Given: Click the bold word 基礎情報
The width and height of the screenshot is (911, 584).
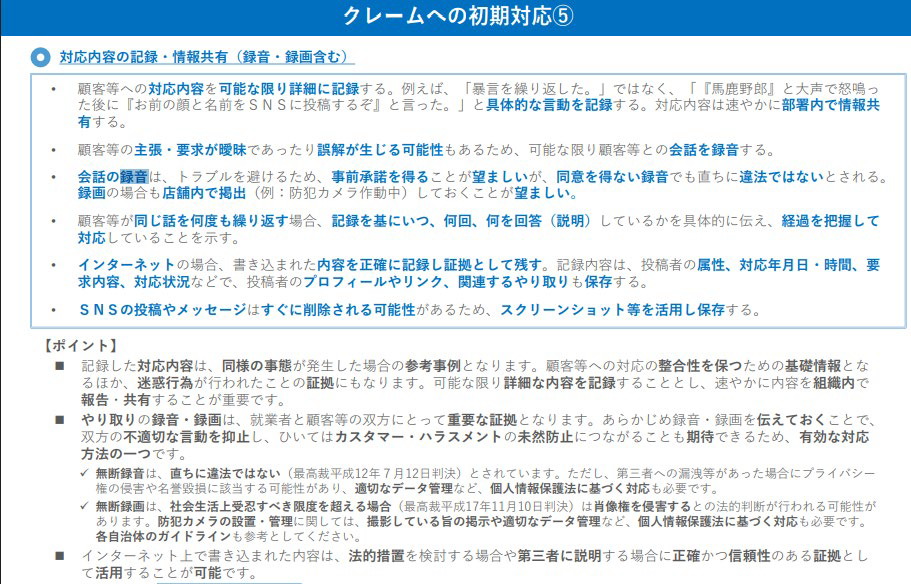Looking at the screenshot, I should point(813,366).
